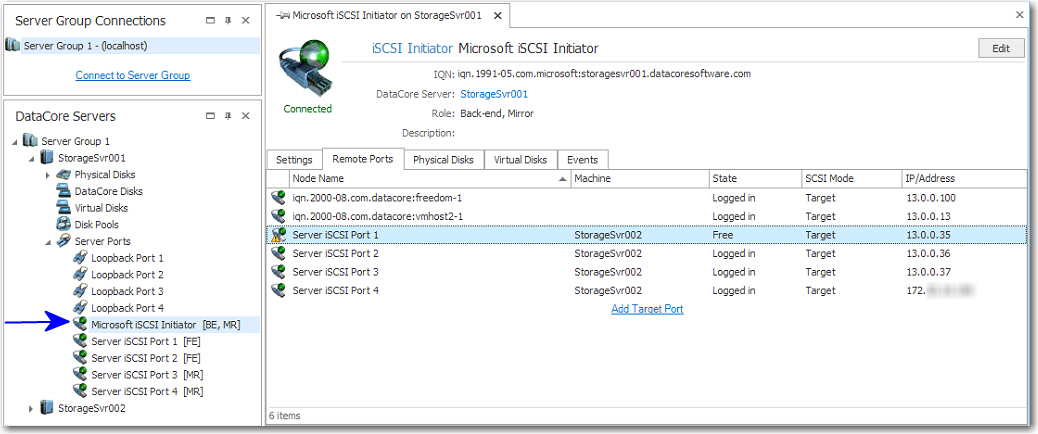This screenshot has width=1038, height=434.
Task: Click the Loopback Port 3 icon
Action: [x=80, y=291]
